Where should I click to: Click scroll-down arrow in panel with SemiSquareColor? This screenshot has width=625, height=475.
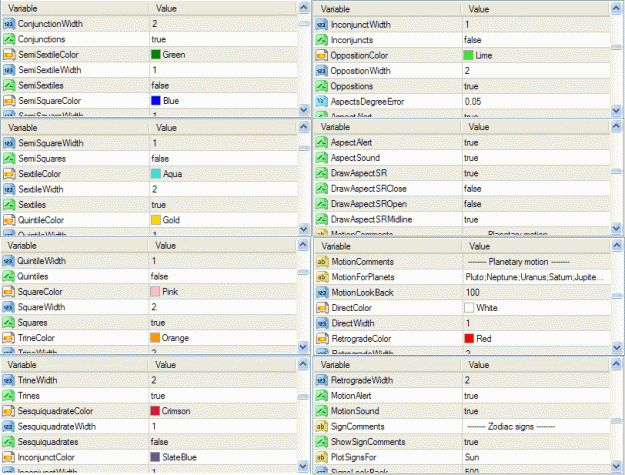coord(304,109)
